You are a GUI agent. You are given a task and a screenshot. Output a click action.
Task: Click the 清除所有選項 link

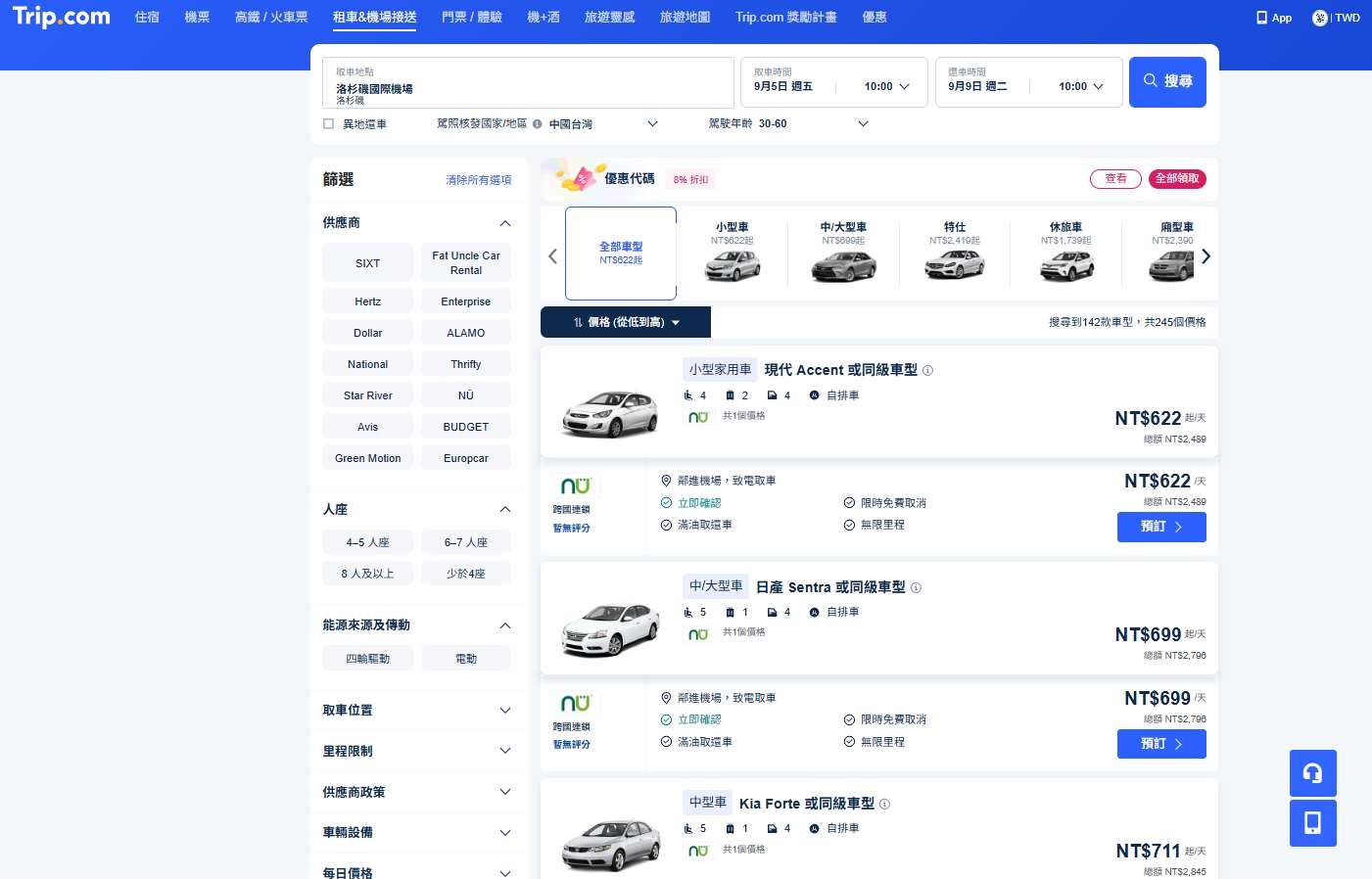click(479, 180)
